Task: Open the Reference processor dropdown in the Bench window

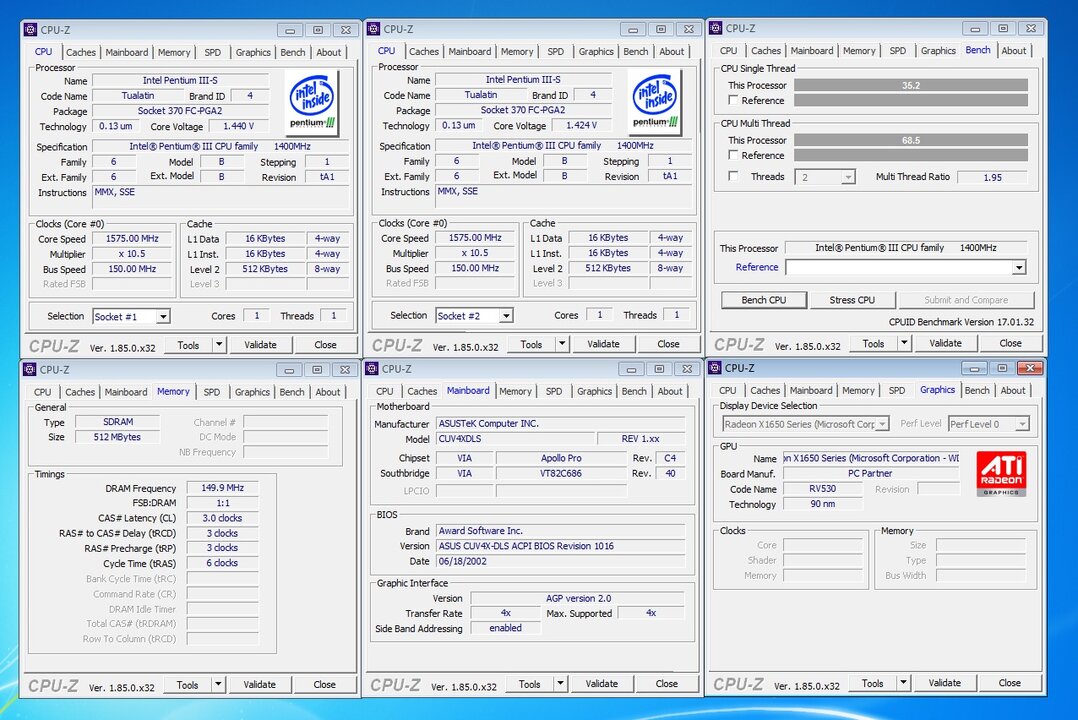Action: pyautogui.click(x=1019, y=268)
